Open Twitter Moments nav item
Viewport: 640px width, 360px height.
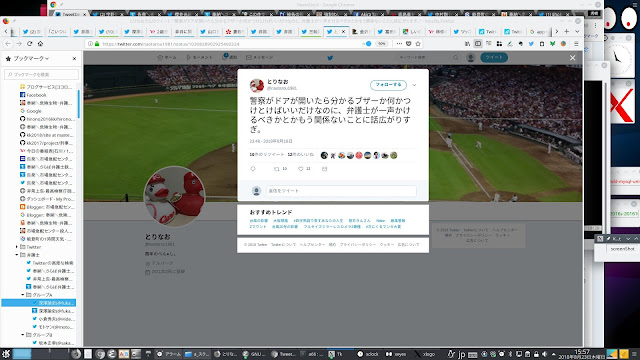[x=199, y=58]
